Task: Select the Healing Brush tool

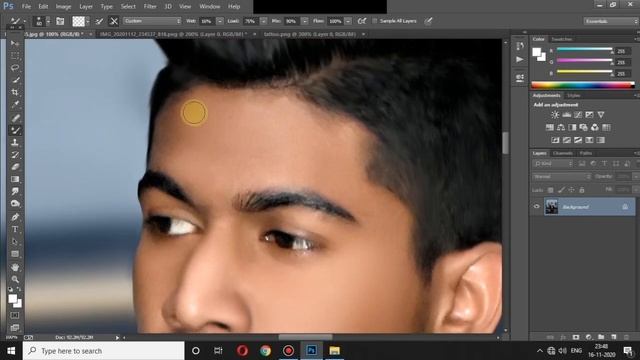Action: [x=15, y=118]
